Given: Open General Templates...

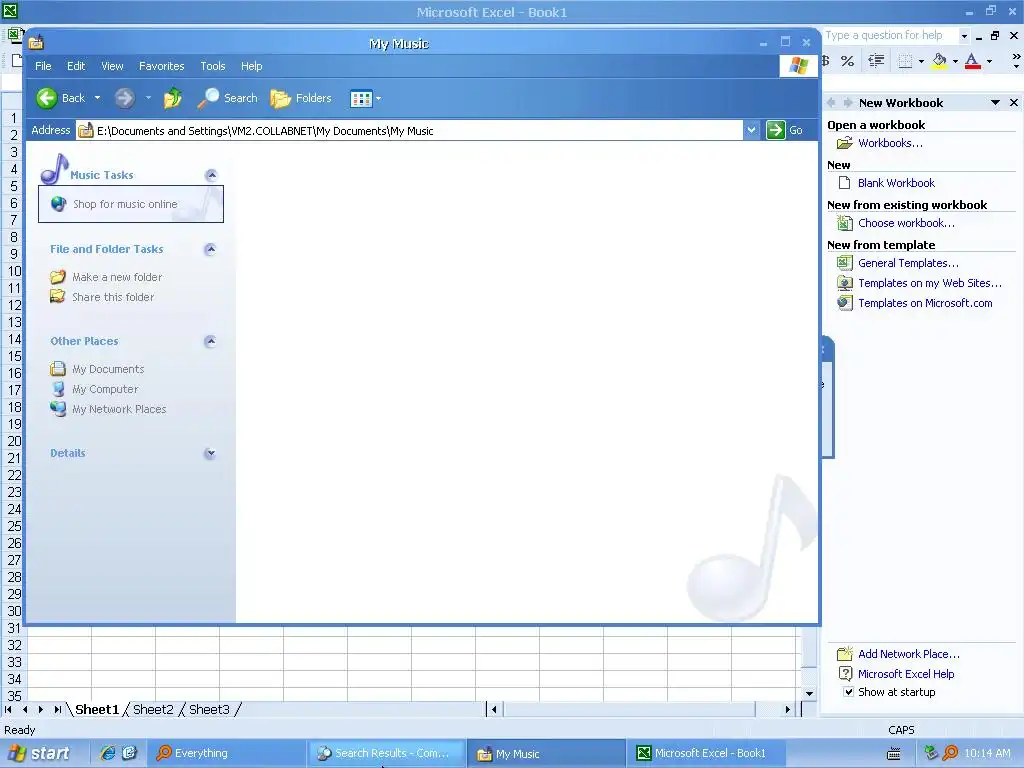Looking at the screenshot, I should click(908, 263).
